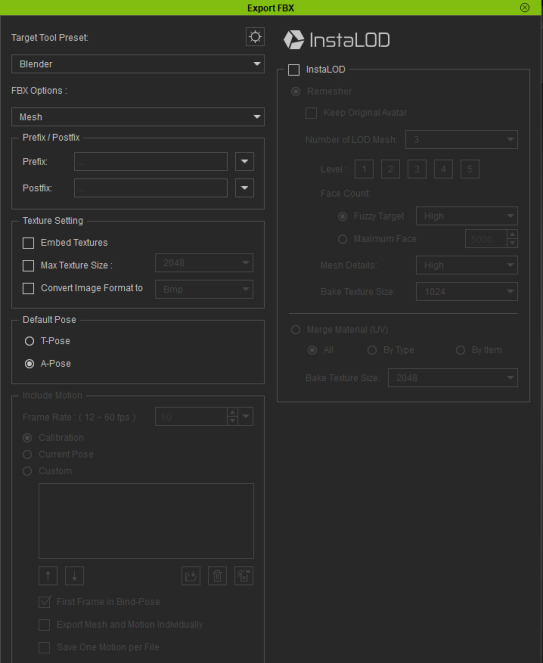This screenshot has height=663, width=543.
Task: Choose the Merge Material (UV) radio option
Action: coord(296,330)
